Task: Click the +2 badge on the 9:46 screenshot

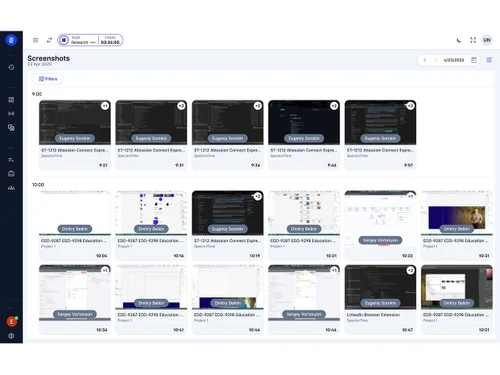Action: [x=334, y=106]
